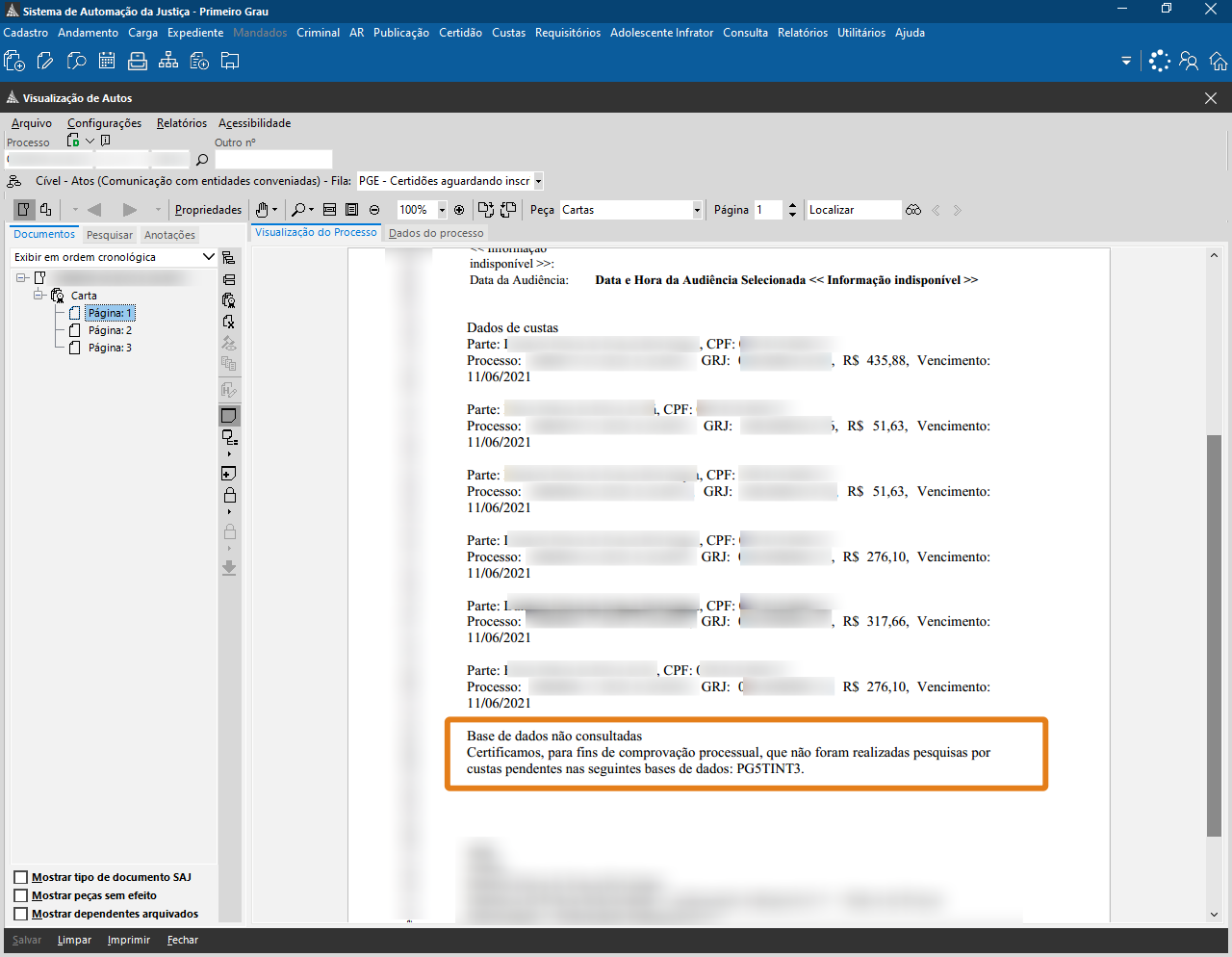Open the Configurações menu
This screenshot has height=957, width=1232.
[104, 123]
